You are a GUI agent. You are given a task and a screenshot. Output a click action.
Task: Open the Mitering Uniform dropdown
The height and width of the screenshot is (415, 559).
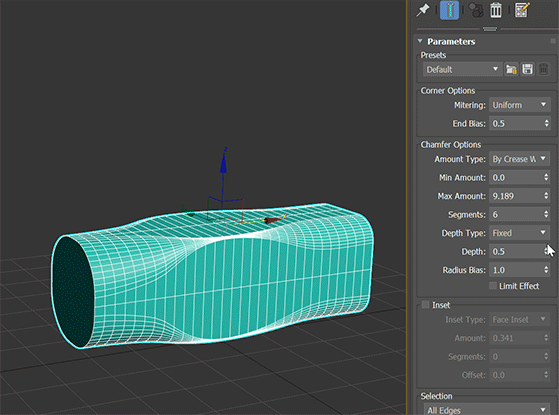point(519,105)
